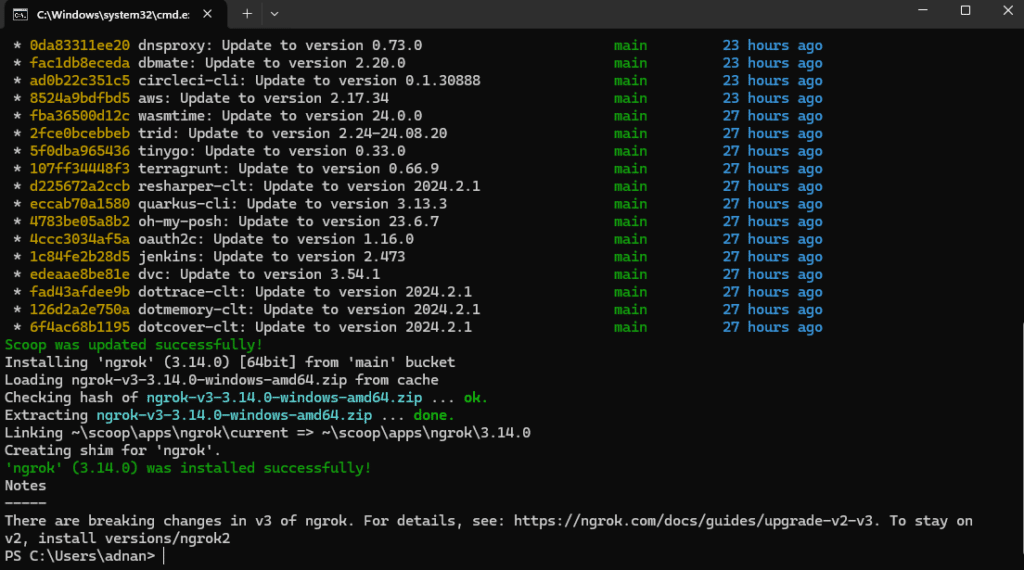The width and height of the screenshot is (1024, 570).
Task: Click 'dotmemory-clt: Update to version 2024.2.1' text
Action: (x=309, y=310)
